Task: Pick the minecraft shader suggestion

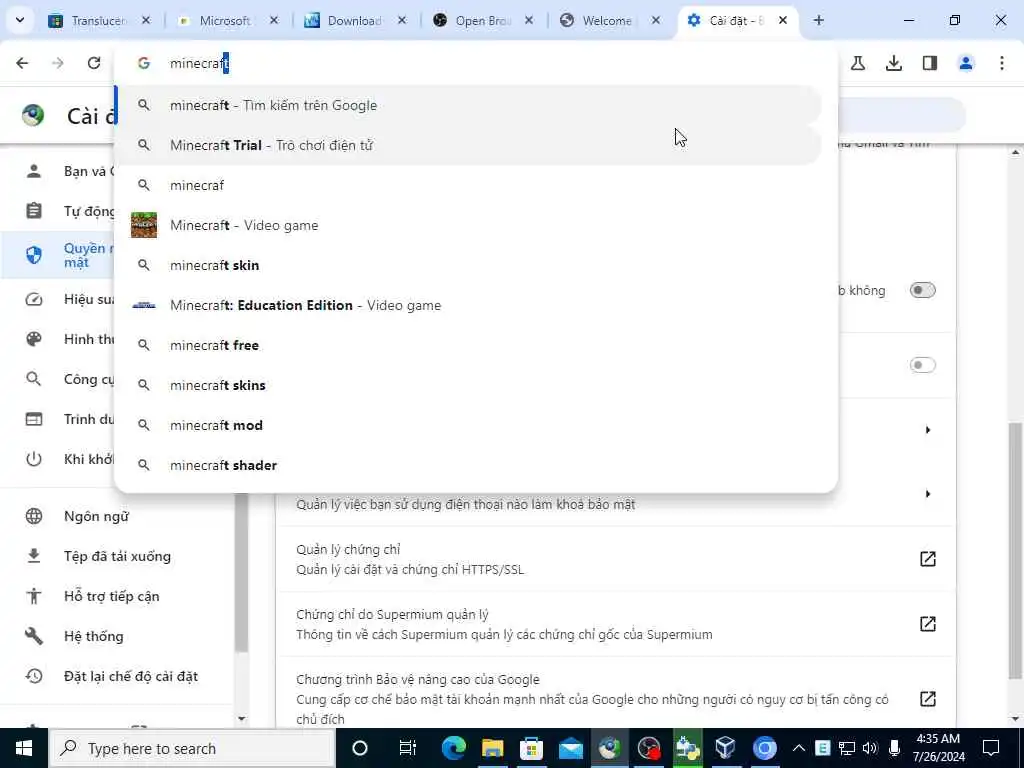Action: click(x=469, y=465)
